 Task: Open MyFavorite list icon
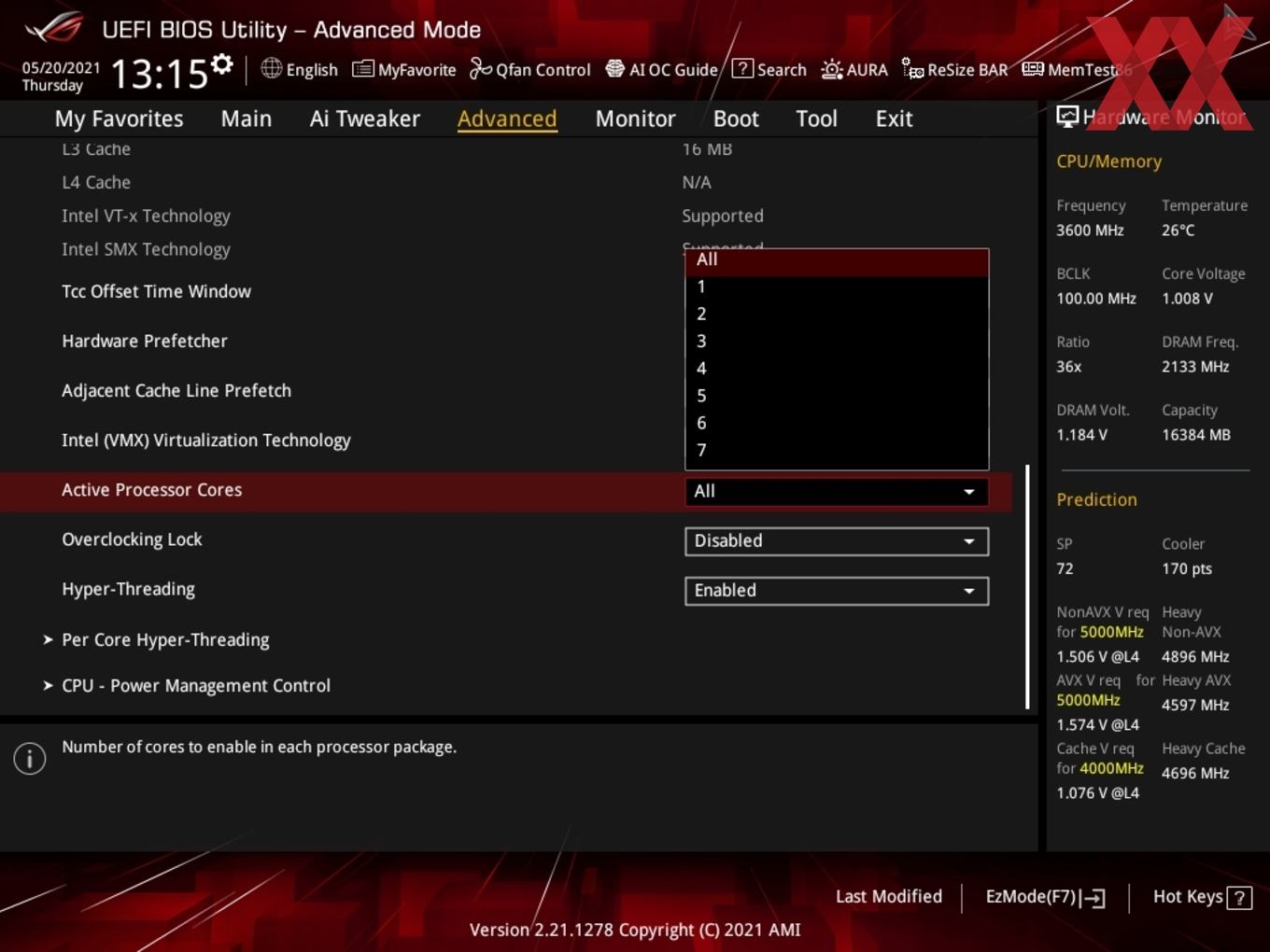(x=362, y=69)
